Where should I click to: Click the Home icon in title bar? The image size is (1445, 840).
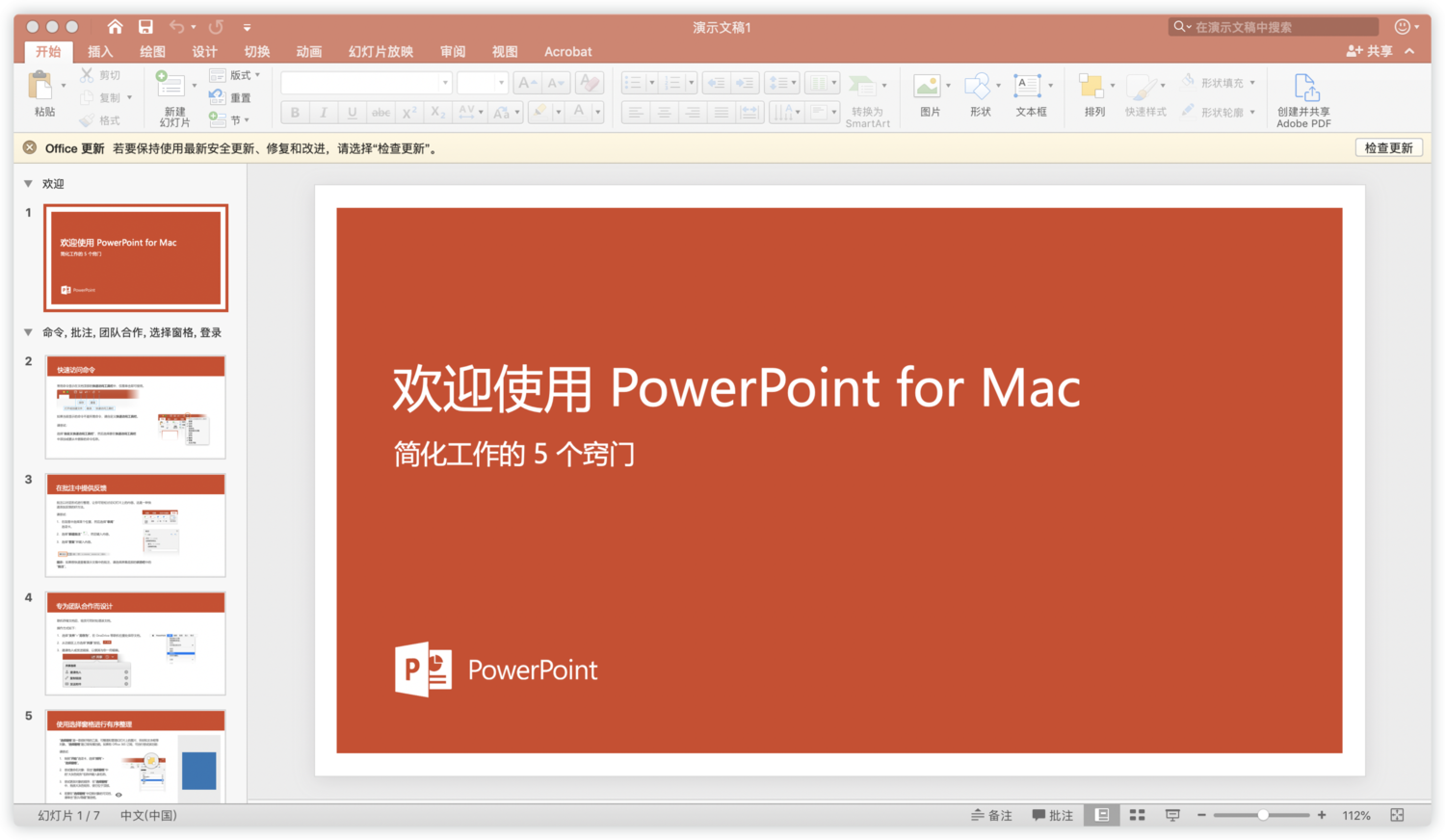(115, 27)
